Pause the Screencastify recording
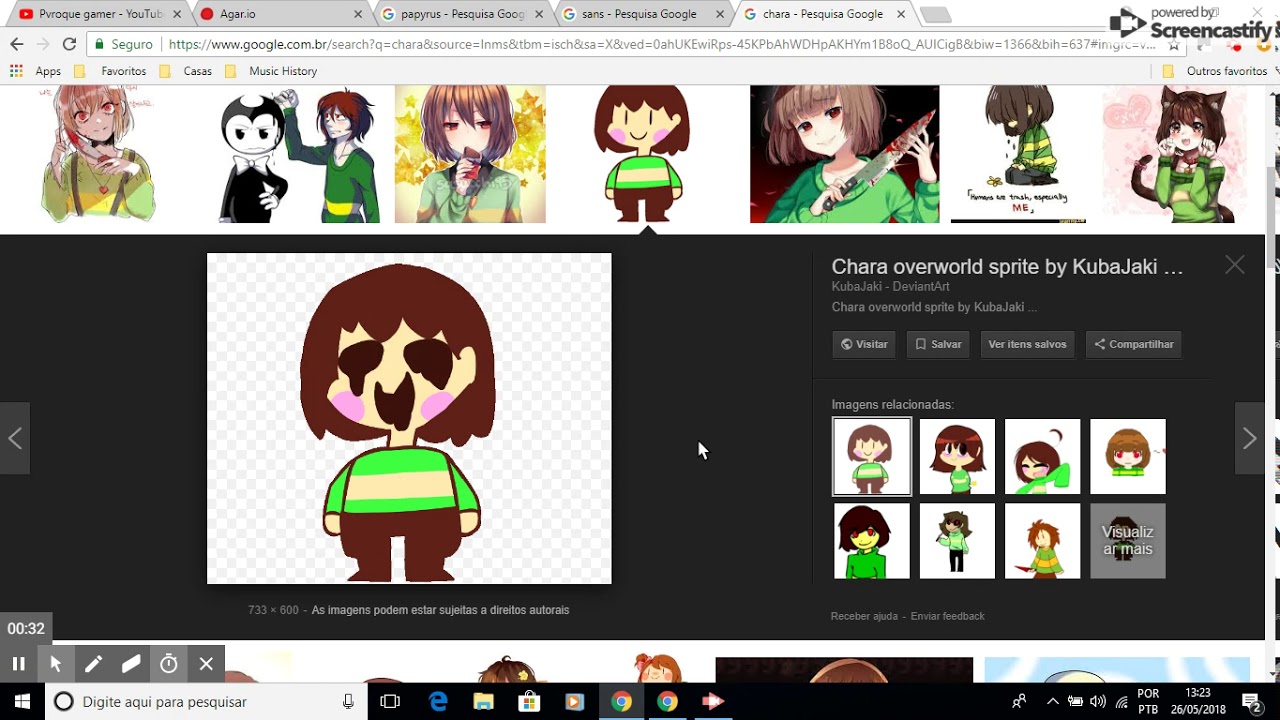Image resolution: width=1280 pixels, height=720 pixels. click(x=18, y=663)
